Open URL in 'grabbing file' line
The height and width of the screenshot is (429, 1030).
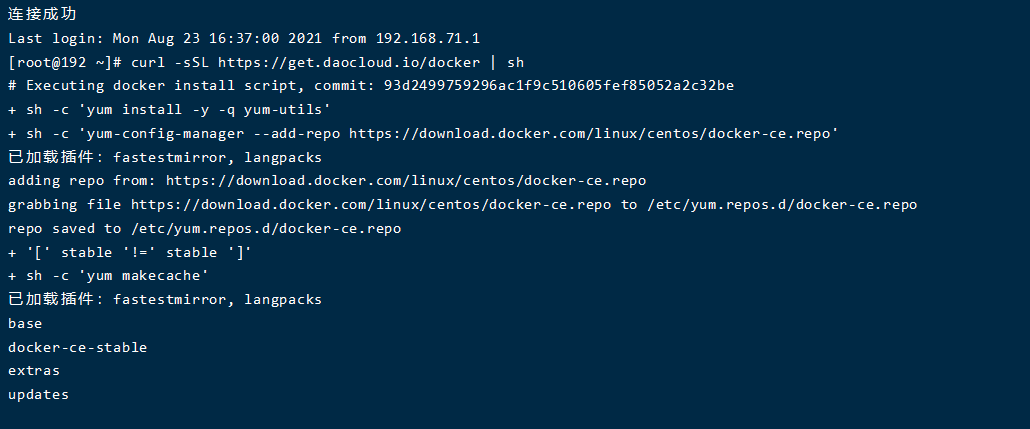[371, 204]
